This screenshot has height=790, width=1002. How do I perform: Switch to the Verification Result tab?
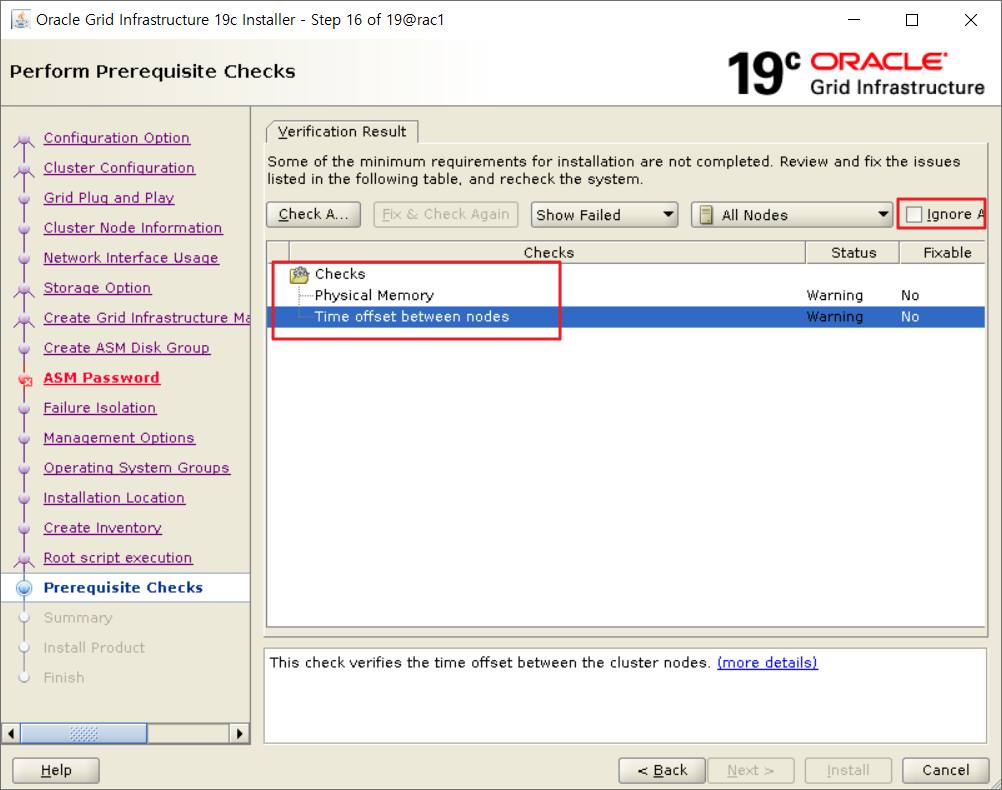click(x=342, y=132)
